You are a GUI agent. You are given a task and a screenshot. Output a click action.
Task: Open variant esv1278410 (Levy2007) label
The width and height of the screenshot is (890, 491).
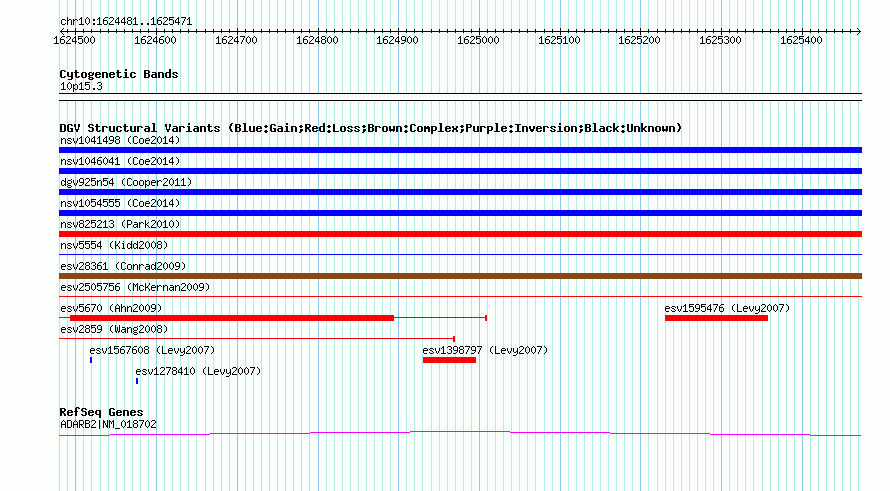pyautogui.click(x=198, y=371)
